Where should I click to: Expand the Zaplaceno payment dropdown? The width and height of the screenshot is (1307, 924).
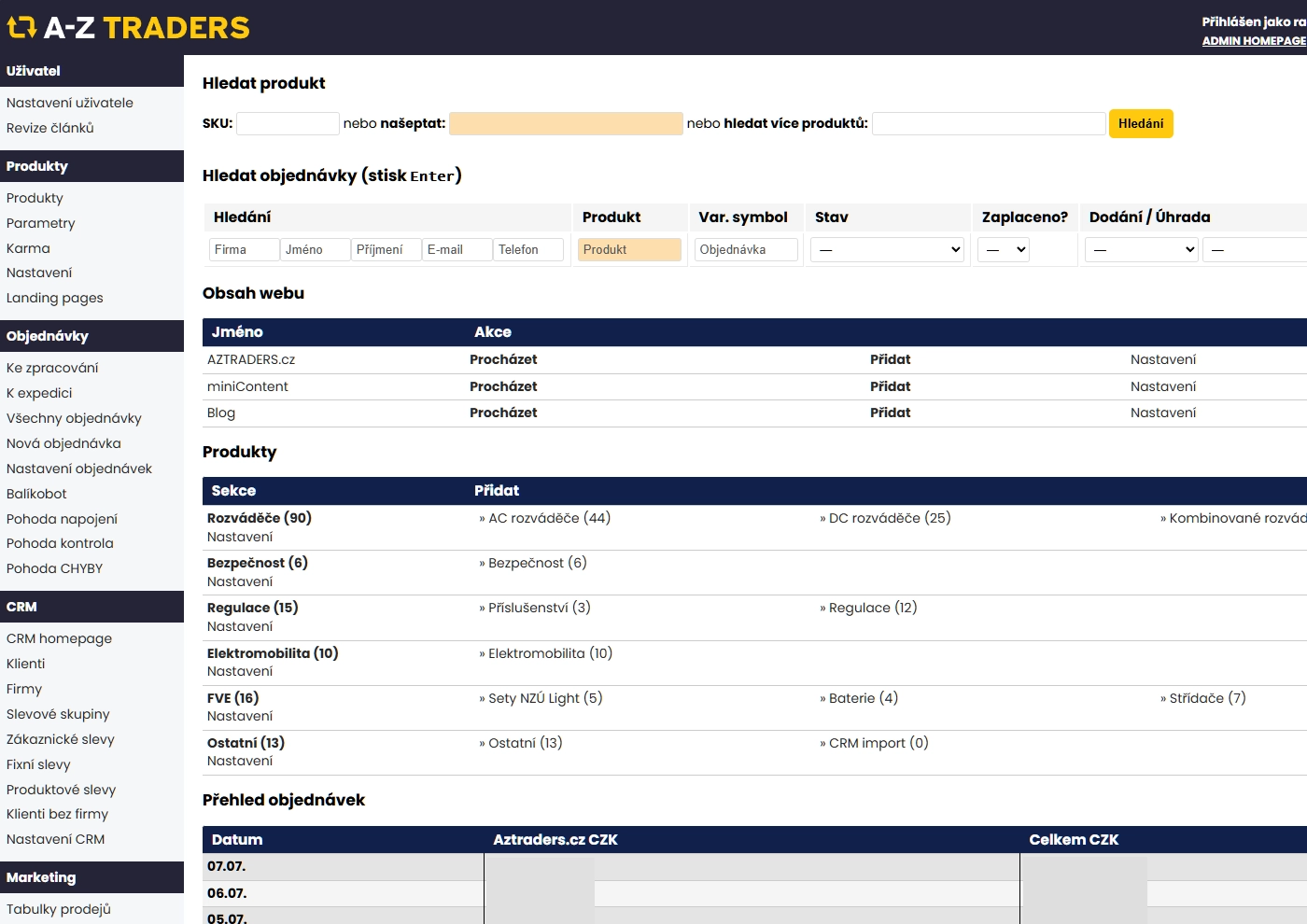(x=1004, y=249)
